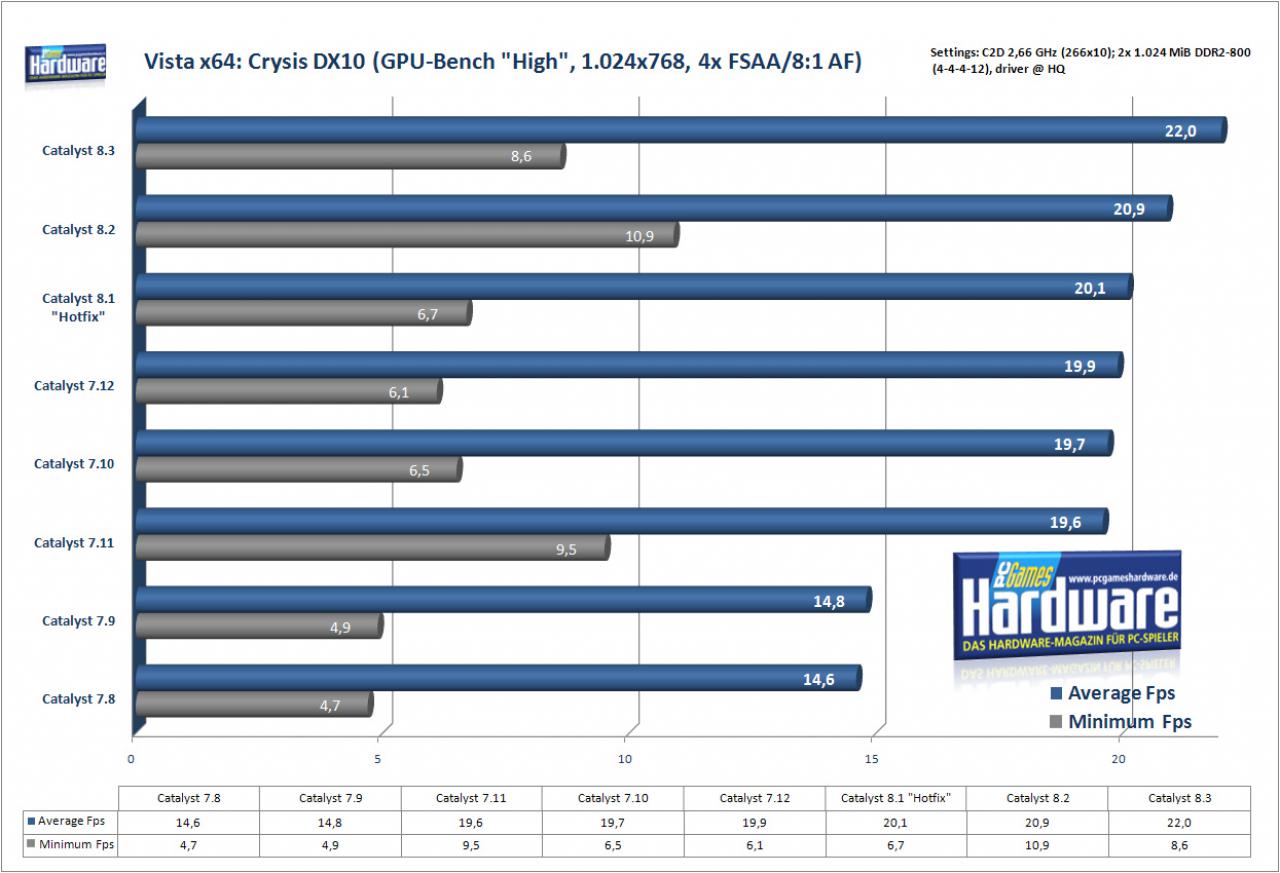Click the table cell 10,9 in Minimum Fps row
The width and height of the screenshot is (1280, 873).
coord(1038,845)
